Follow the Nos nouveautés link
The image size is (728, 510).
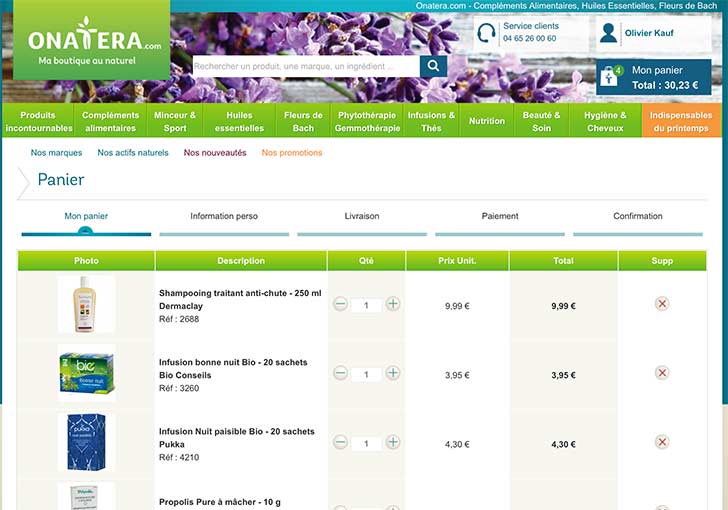coord(215,153)
